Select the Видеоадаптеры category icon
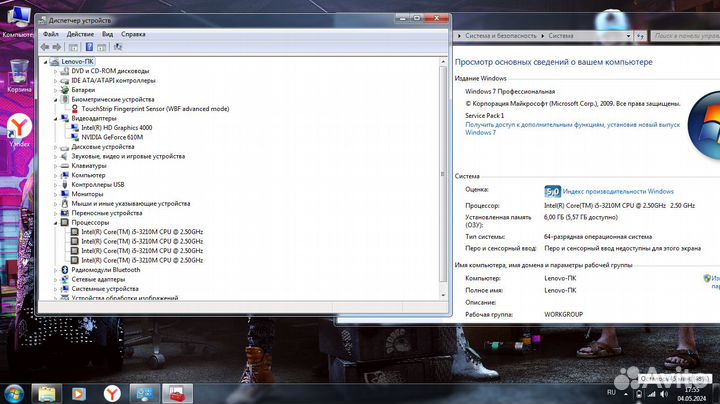The image size is (720, 404). (x=65, y=118)
